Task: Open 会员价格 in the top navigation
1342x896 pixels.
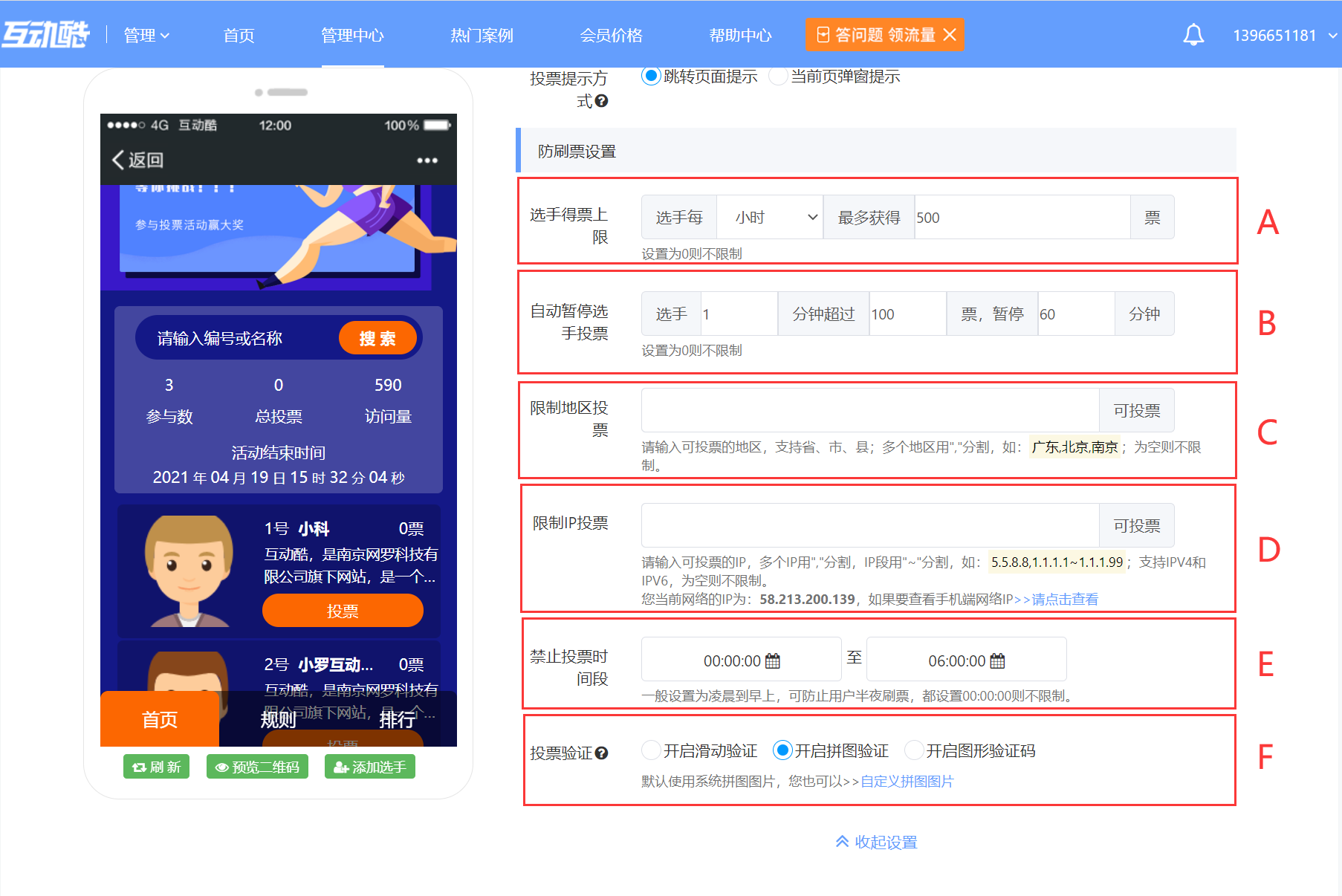Action: coord(611,35)
